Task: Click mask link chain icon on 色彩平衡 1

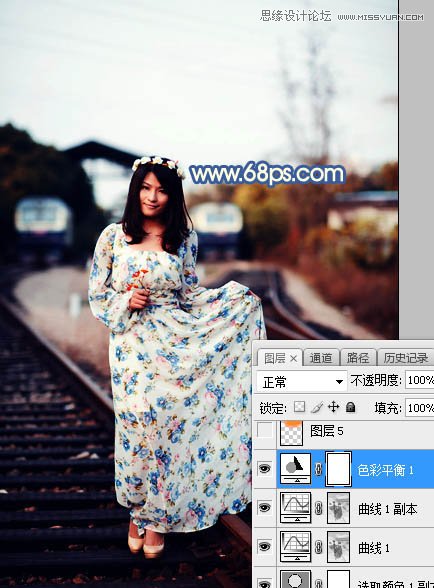Action: click(x=319, y=469)
